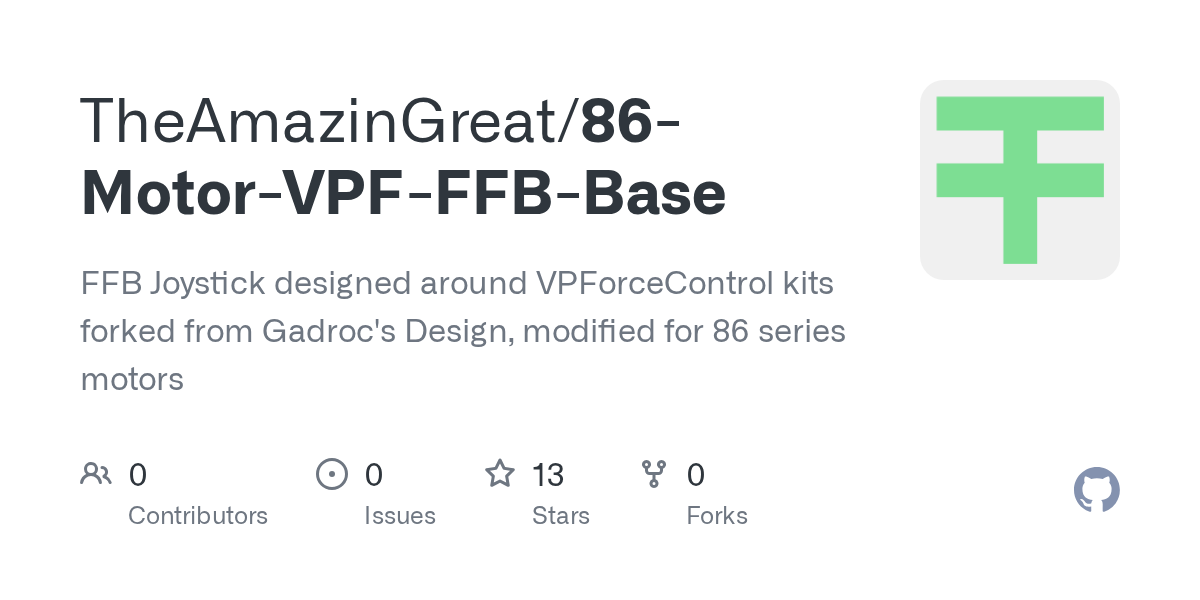The width and height of the screenshot is (1200, 600).
Task: Click the Stars star icon
Action: pyautogui.click(x=499, y=474)
